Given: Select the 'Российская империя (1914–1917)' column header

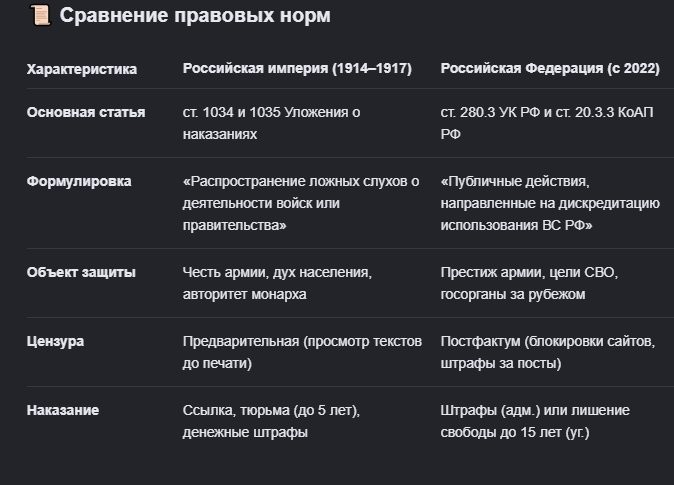Looking at the screenshot, I should (297, 68).
